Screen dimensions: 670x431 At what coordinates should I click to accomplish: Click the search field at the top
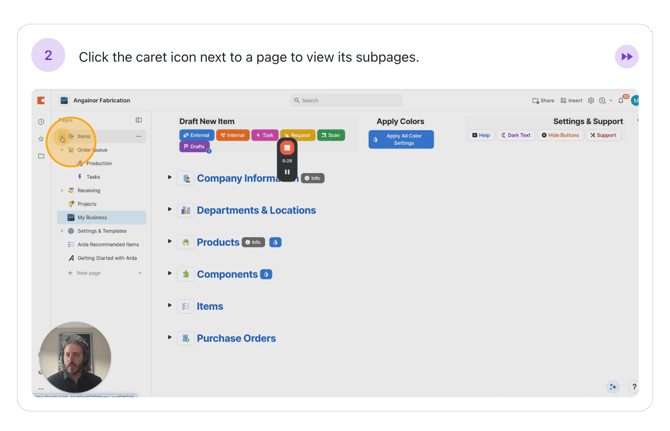click(346, 101)
